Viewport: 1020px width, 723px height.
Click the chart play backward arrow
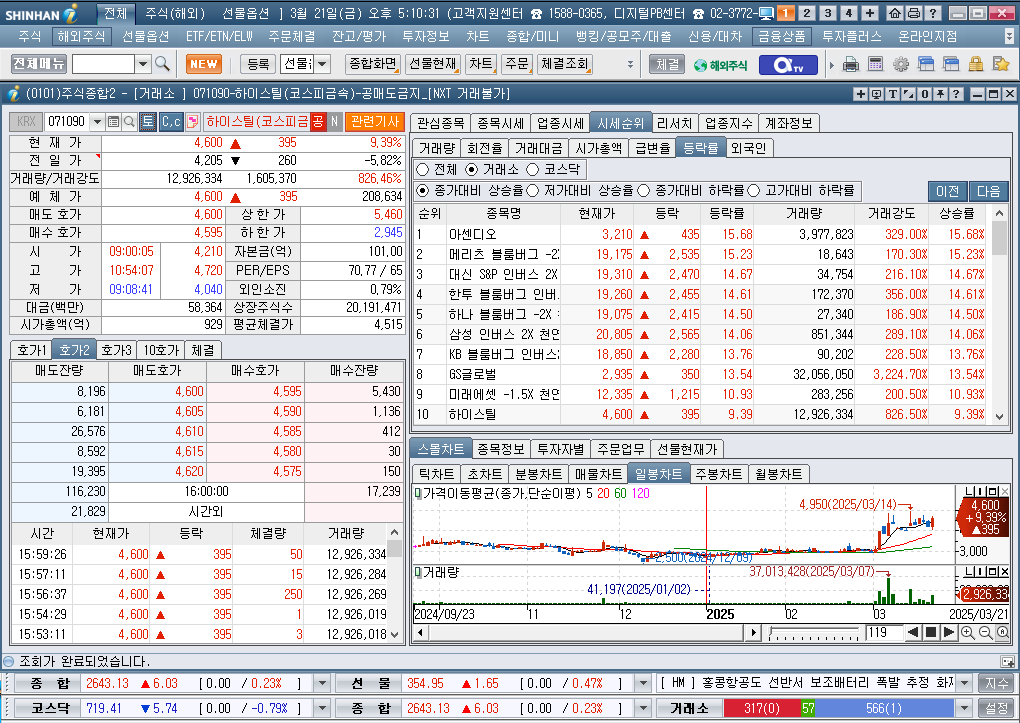pyautogui.click(x=913, y=633)
